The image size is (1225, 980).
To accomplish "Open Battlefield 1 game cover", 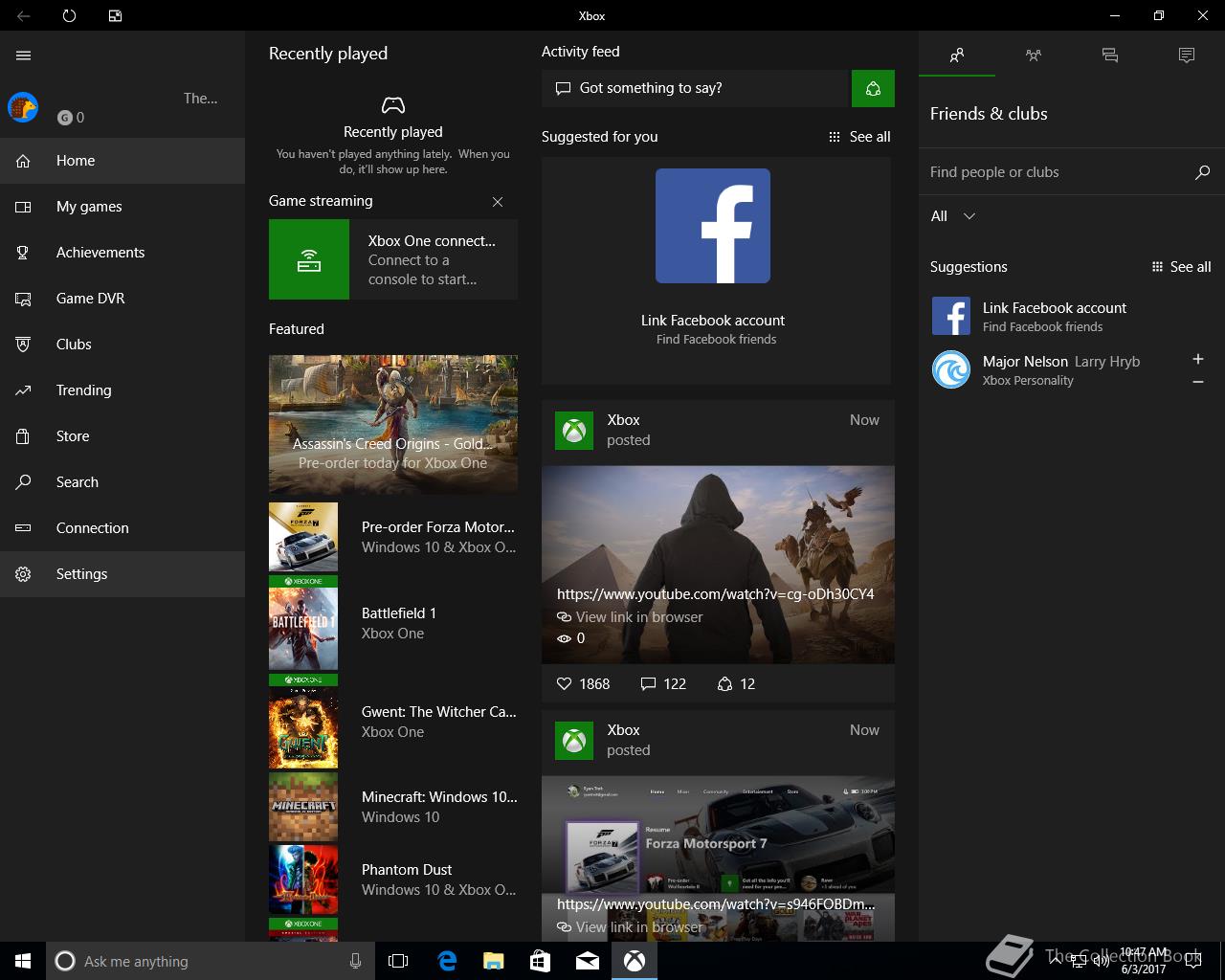I will 303,623.
